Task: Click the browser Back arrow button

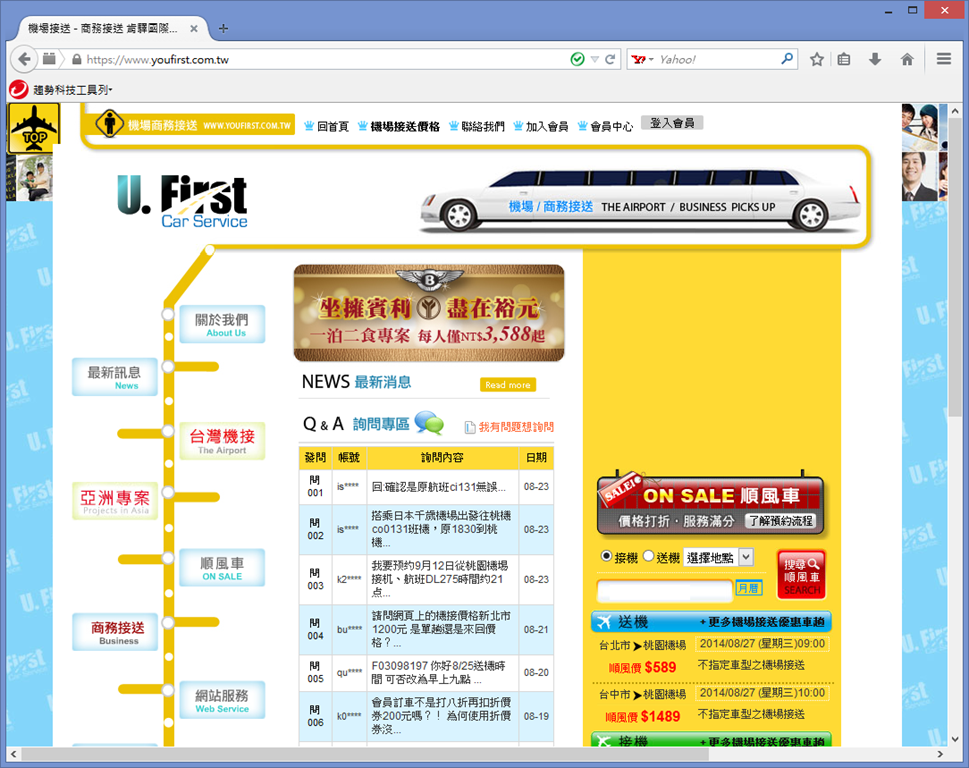Action: [23, 59]
